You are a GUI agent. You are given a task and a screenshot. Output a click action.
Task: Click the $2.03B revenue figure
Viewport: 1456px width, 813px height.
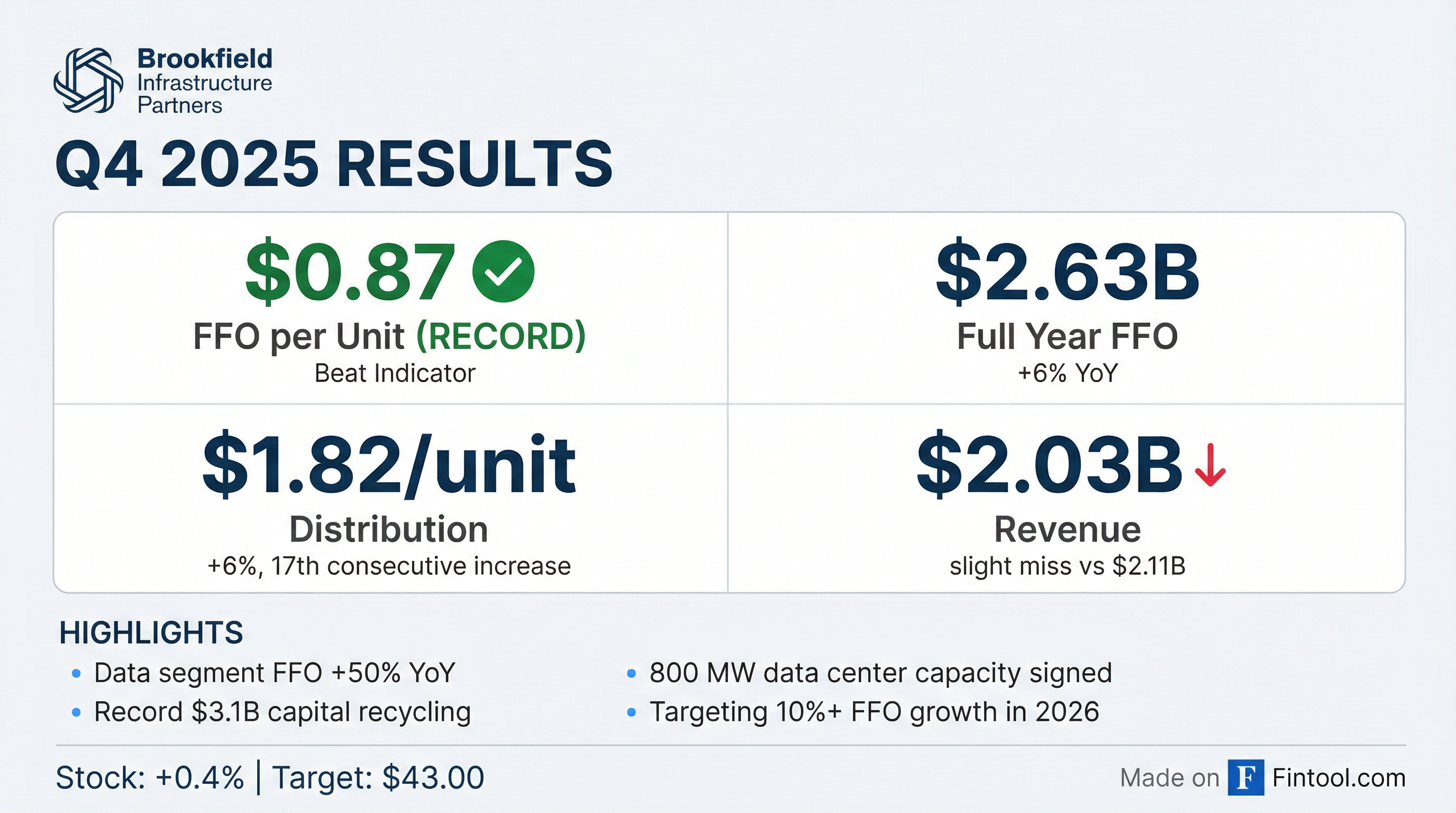pos(1049,465)
